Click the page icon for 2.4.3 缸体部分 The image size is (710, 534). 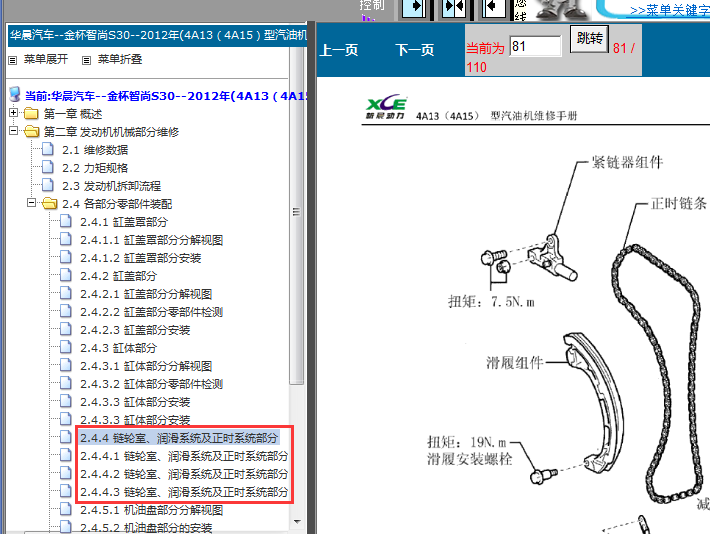click(66, 347)
